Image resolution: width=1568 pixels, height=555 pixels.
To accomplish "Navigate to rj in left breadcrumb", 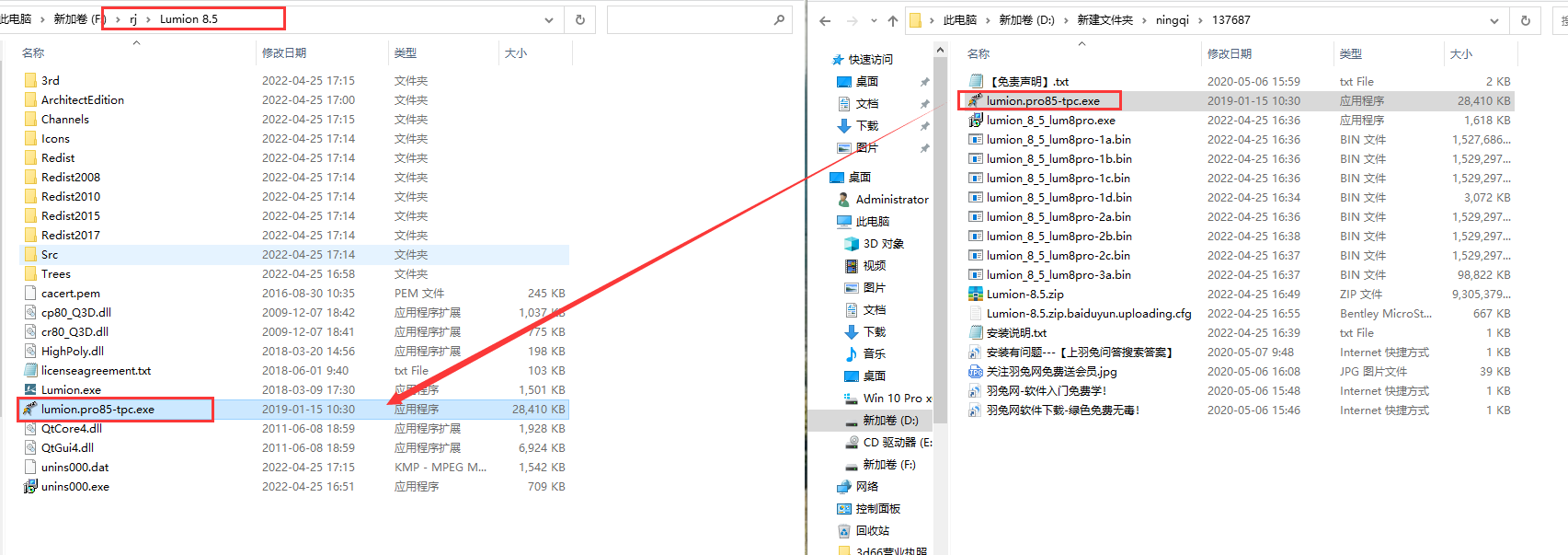I will 133,18.
